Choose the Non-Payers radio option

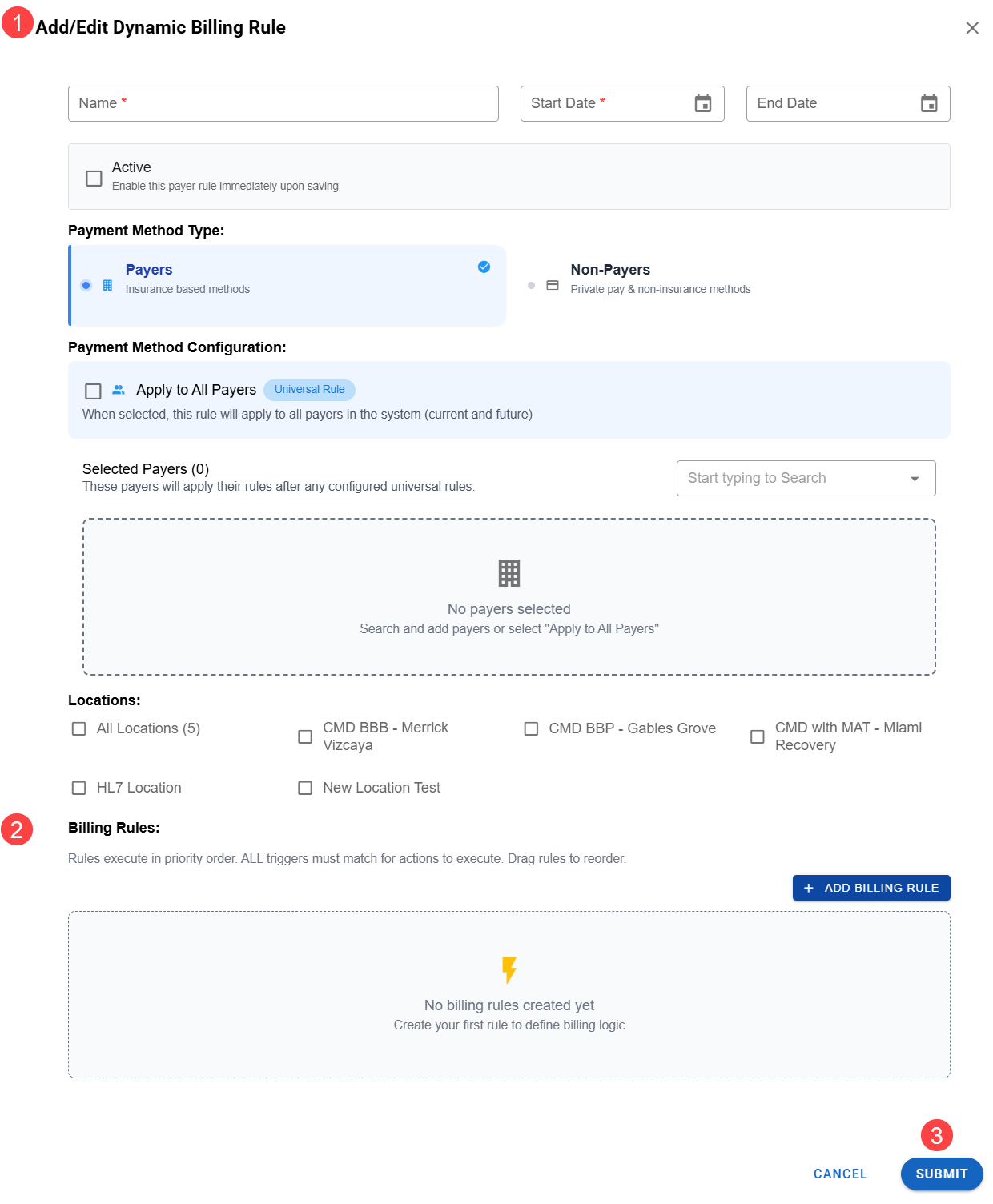531,286
